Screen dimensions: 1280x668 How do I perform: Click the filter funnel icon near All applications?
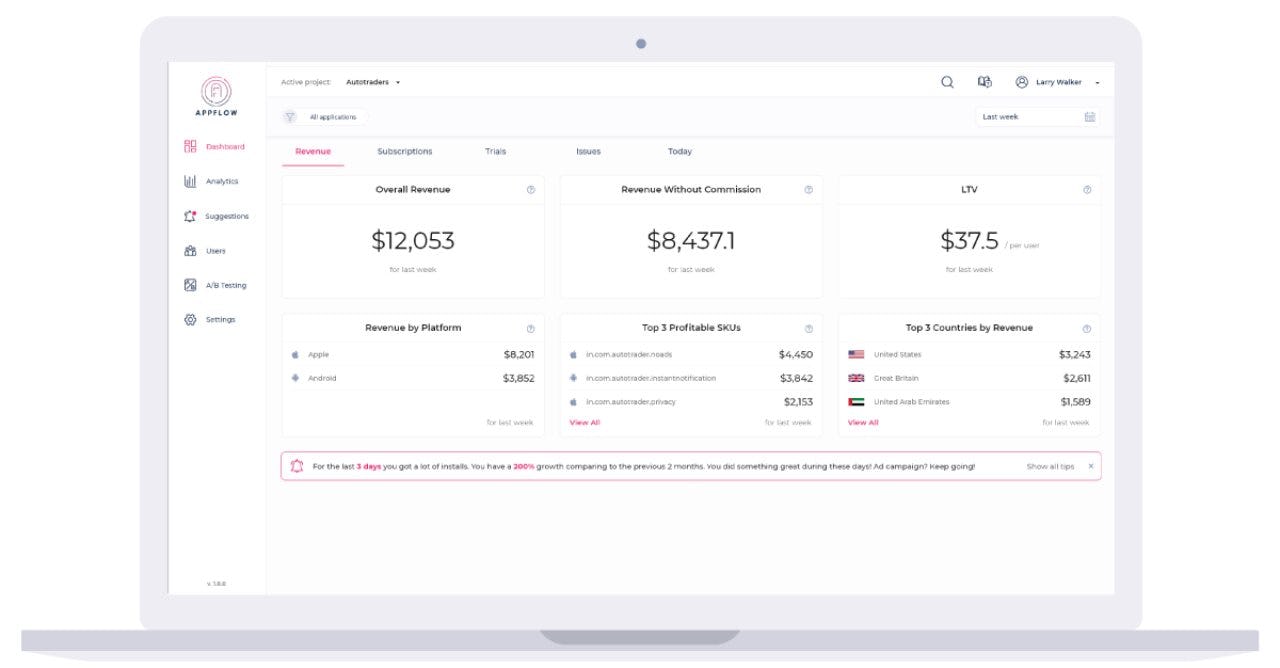(292, 116)
